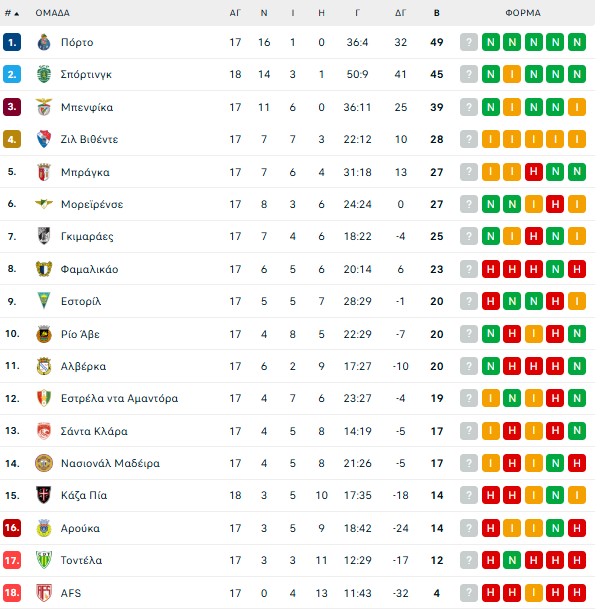Sort table by the # rank column arrow

[x=17, y=14]
